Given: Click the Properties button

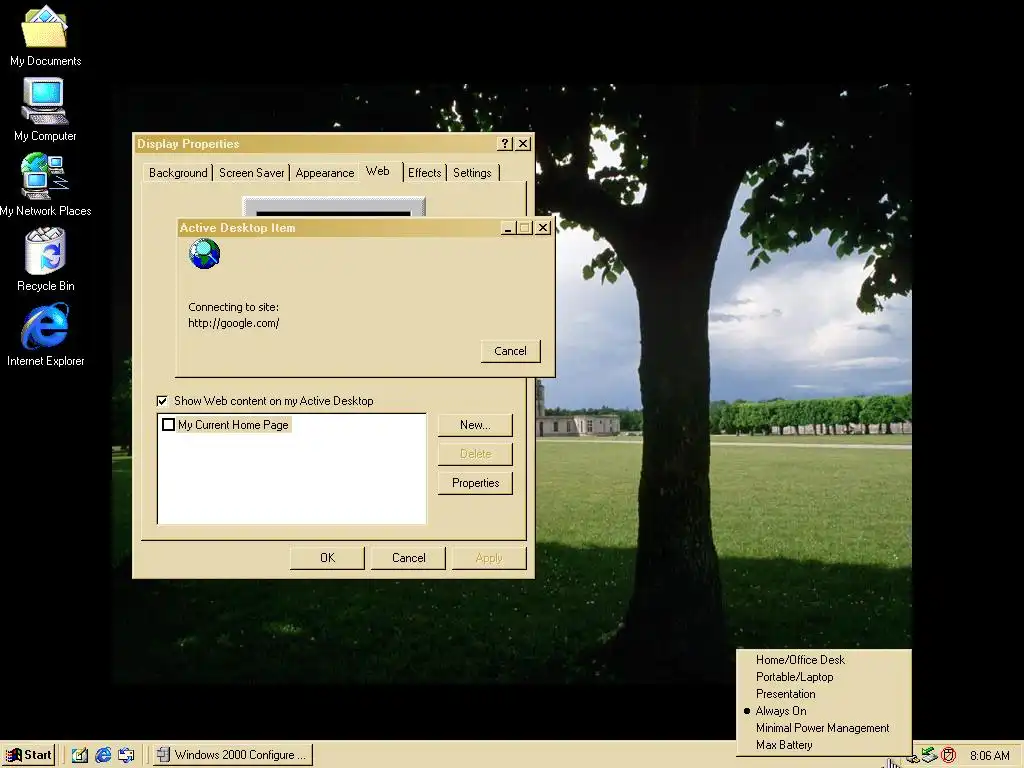Looking at the screenshot, I should pos(475,483).
